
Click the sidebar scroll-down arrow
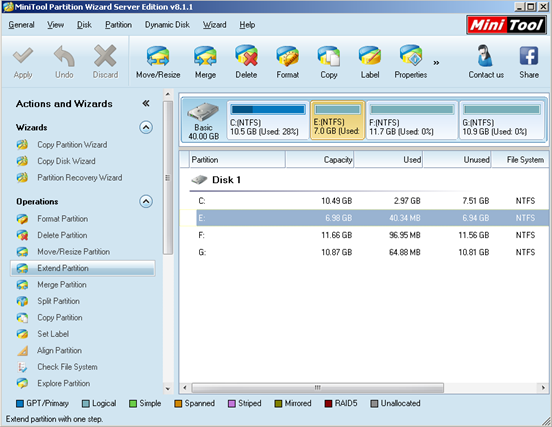tap(168, 388)
